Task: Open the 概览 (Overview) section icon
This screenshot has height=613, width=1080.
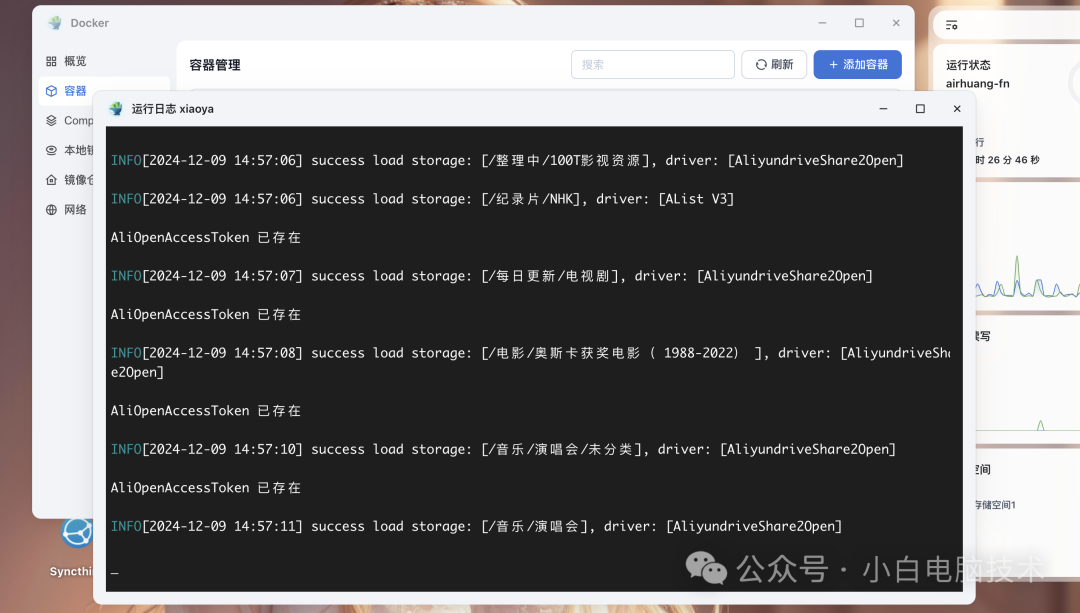Action: coord(51,61)
